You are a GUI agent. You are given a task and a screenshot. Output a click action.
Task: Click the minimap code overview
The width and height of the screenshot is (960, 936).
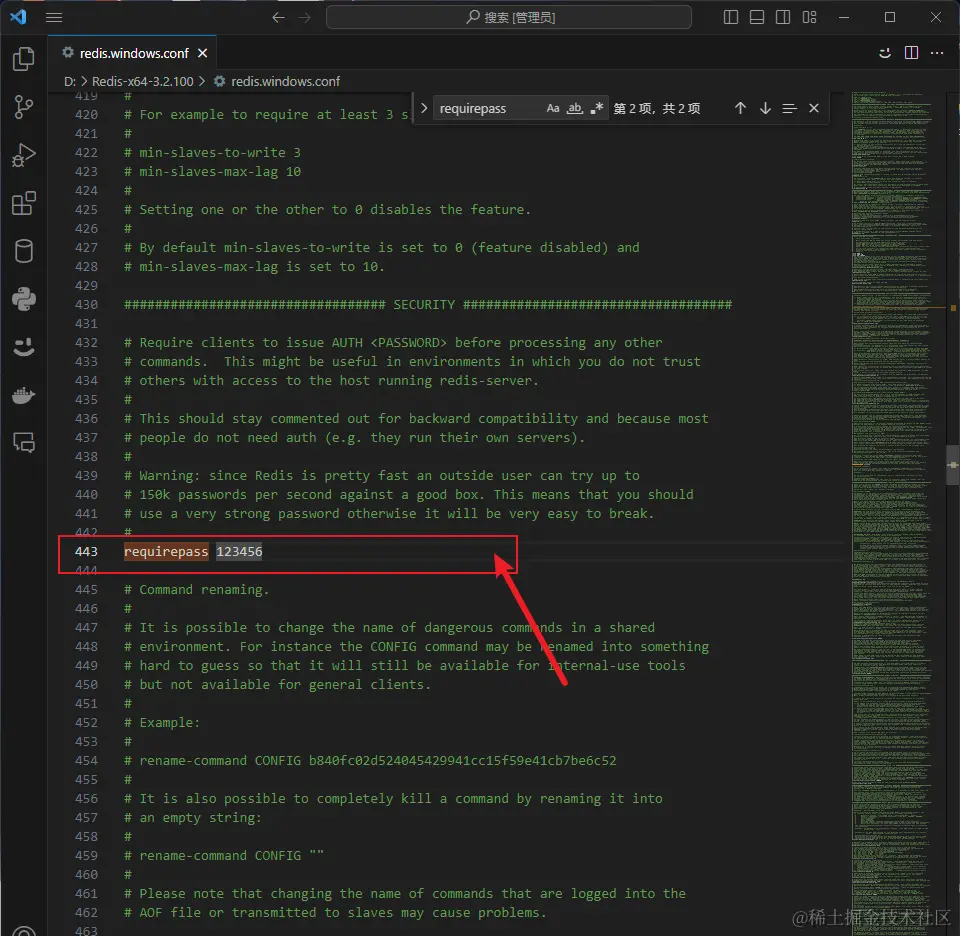coord(891,514)
